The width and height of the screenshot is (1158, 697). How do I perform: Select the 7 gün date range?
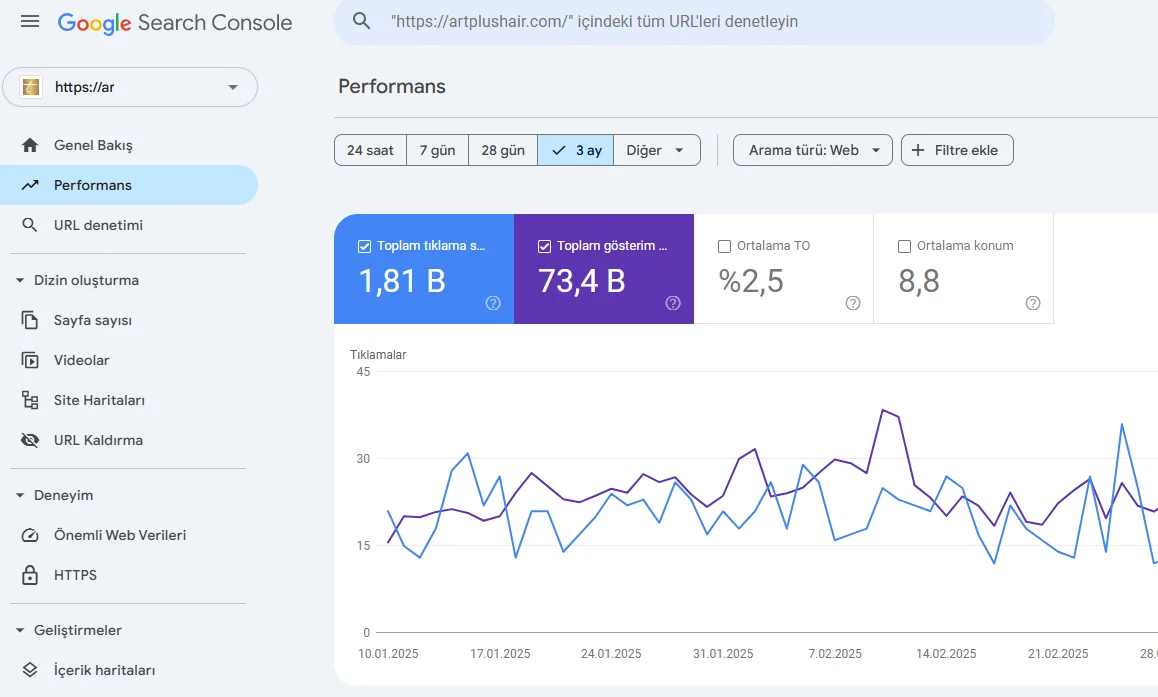pos(437,150)
